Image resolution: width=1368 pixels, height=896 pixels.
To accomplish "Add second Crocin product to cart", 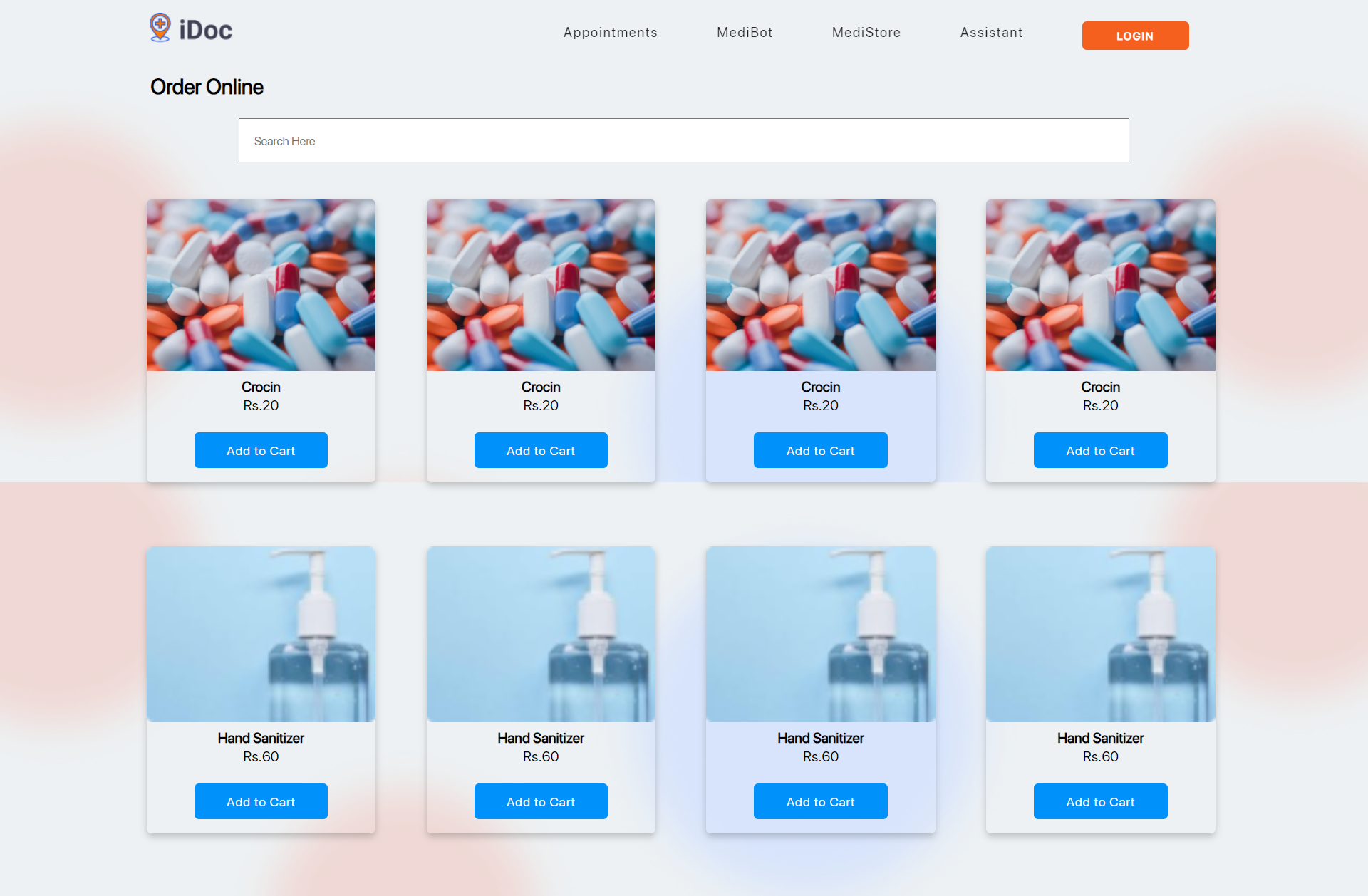I will [x=541, y=450].
